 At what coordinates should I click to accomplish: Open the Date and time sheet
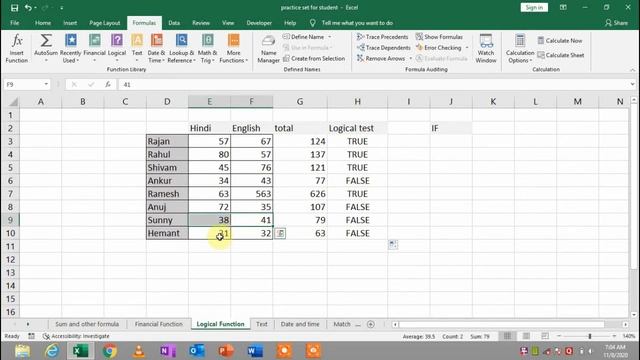coord(300,324)
